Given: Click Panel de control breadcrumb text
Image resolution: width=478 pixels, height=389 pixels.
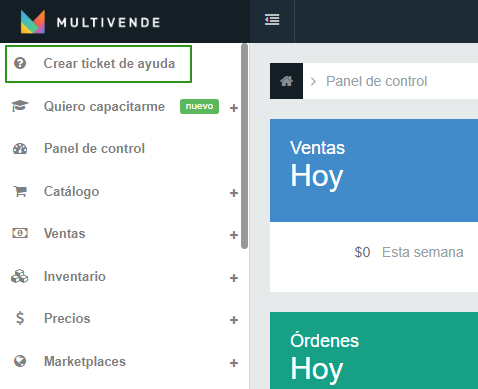Looking at the screenshot, I should click(376, 81).
